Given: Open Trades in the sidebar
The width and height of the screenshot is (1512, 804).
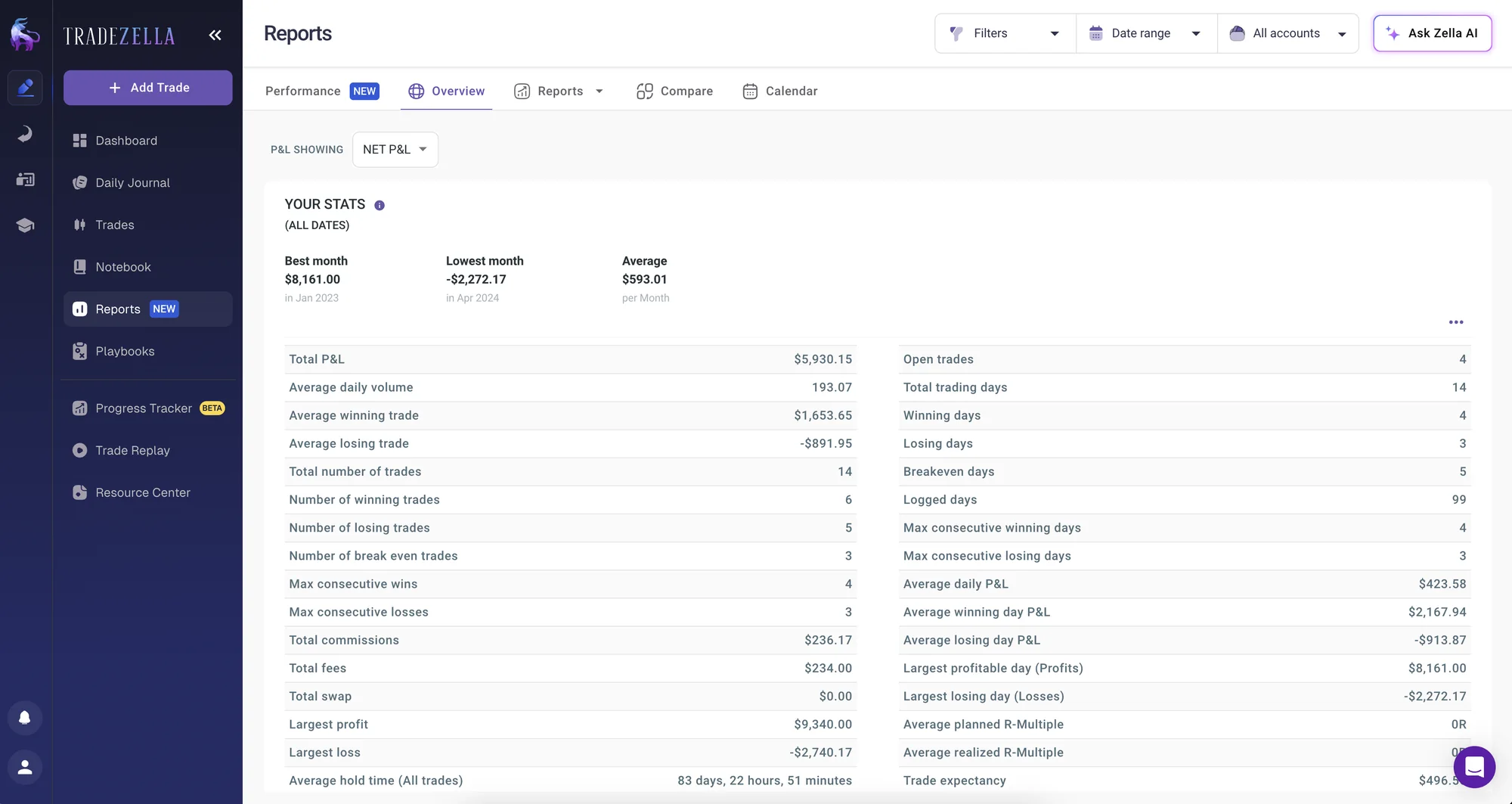Looking at the screenshot, I should pos(148,225).
